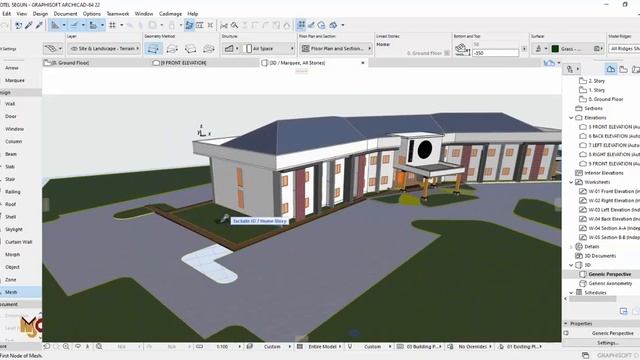Screen dimensions: 640x360
Task: Pick the Shell tool
Action: click(x=11, y=217)
